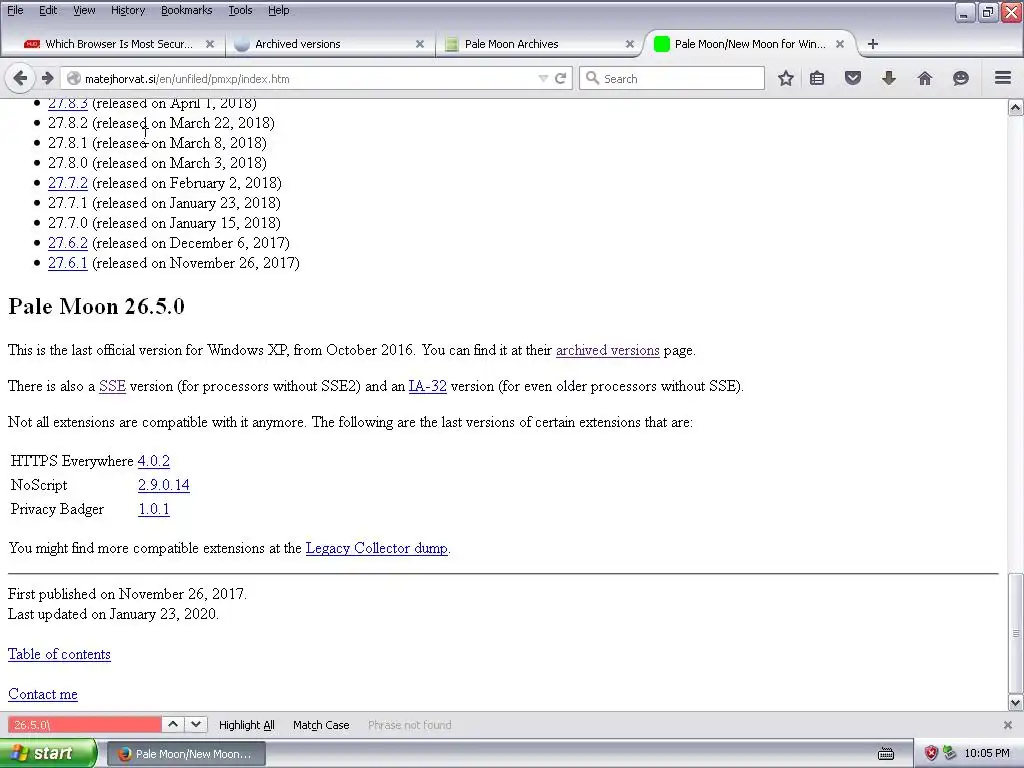1024x768 pixels.
Task: Switch to the Archived versions tab
Action: pos(330,44)
